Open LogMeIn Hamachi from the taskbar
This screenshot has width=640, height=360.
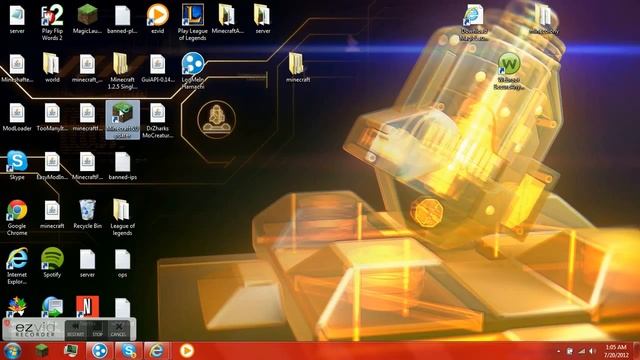[x=100, y=351]
